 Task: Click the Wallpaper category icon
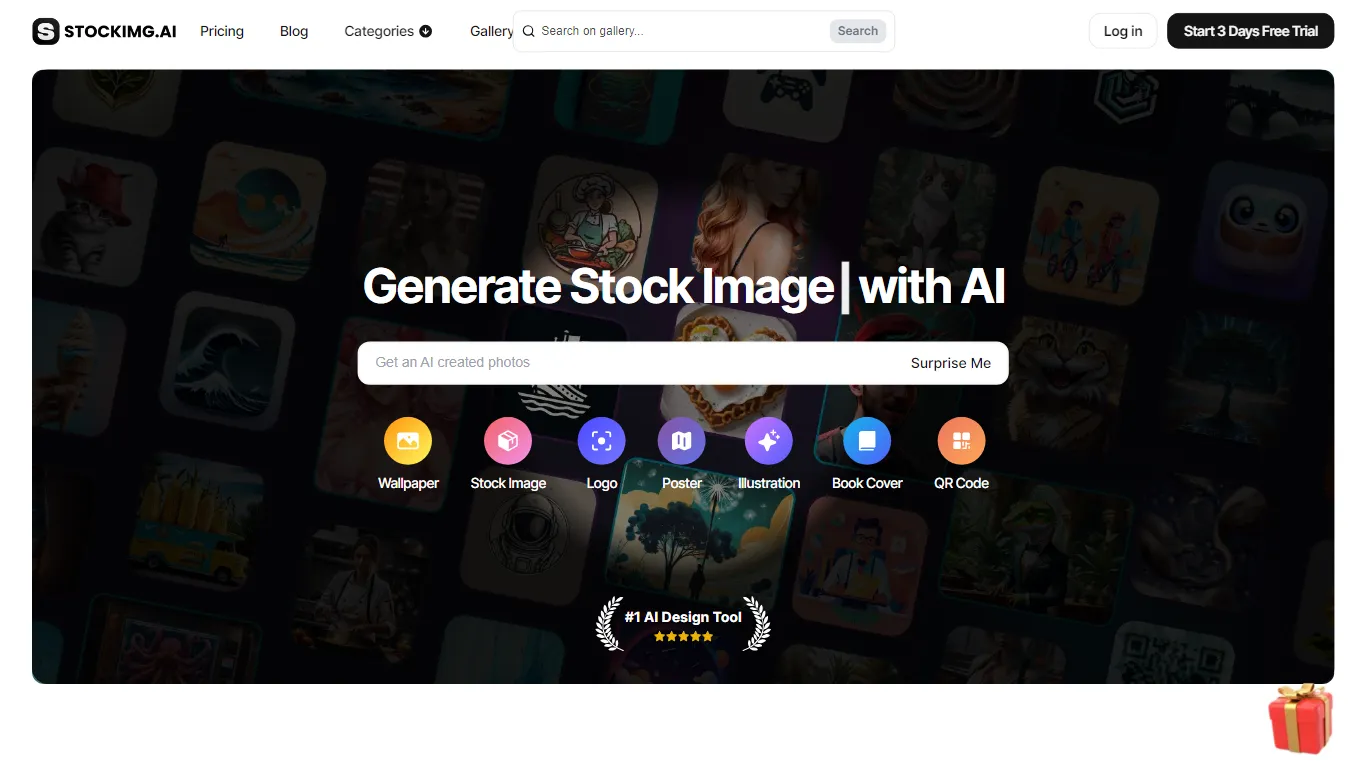pyautogui.click(x=408, y=441)
